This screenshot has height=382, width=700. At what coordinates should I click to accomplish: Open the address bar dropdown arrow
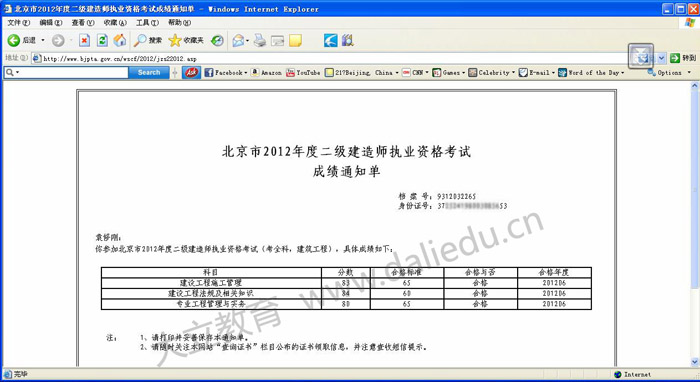pyautogui.click(x=662, y=58)
